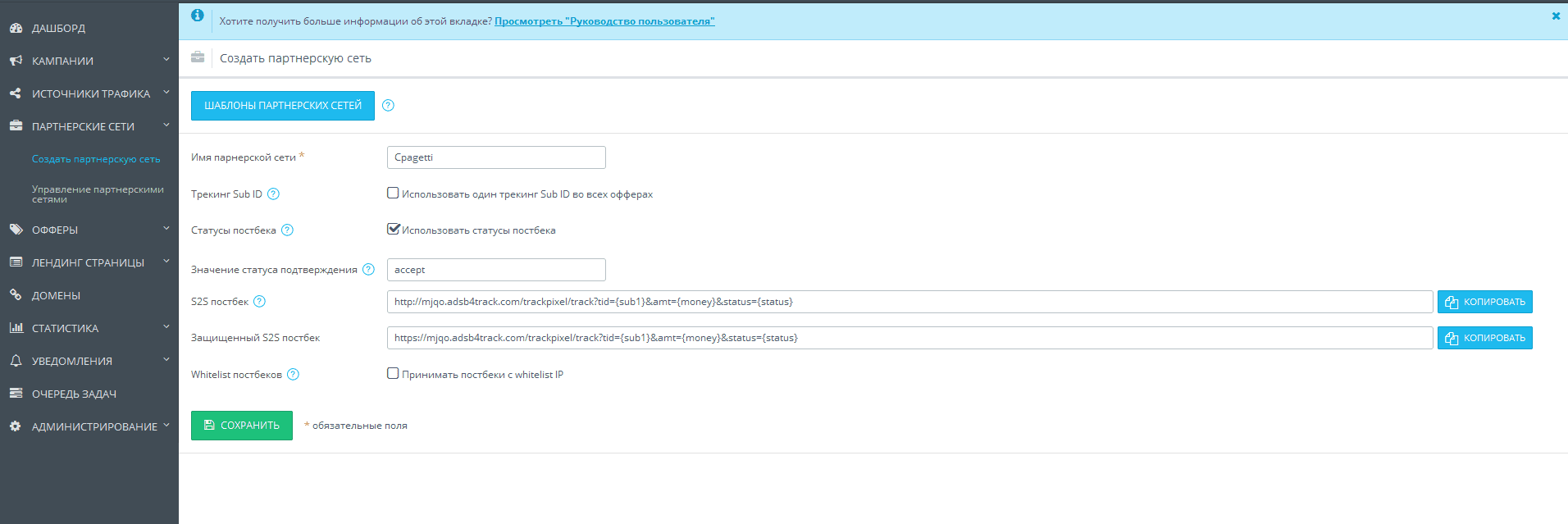
Task: Click the notifications bell icon
Action: (16, 361)
